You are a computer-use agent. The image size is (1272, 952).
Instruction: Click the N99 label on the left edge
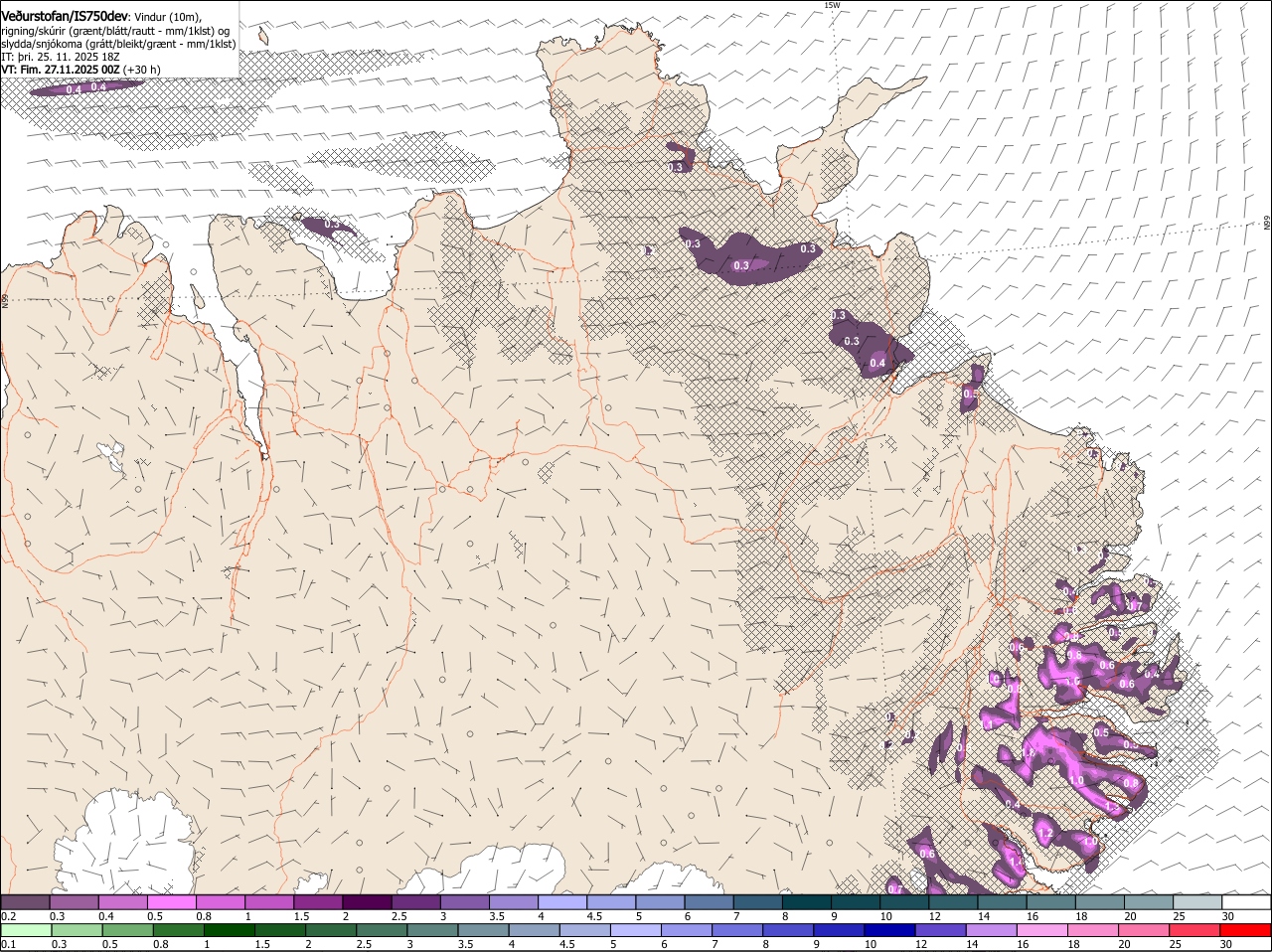click(x=5, y=300)
